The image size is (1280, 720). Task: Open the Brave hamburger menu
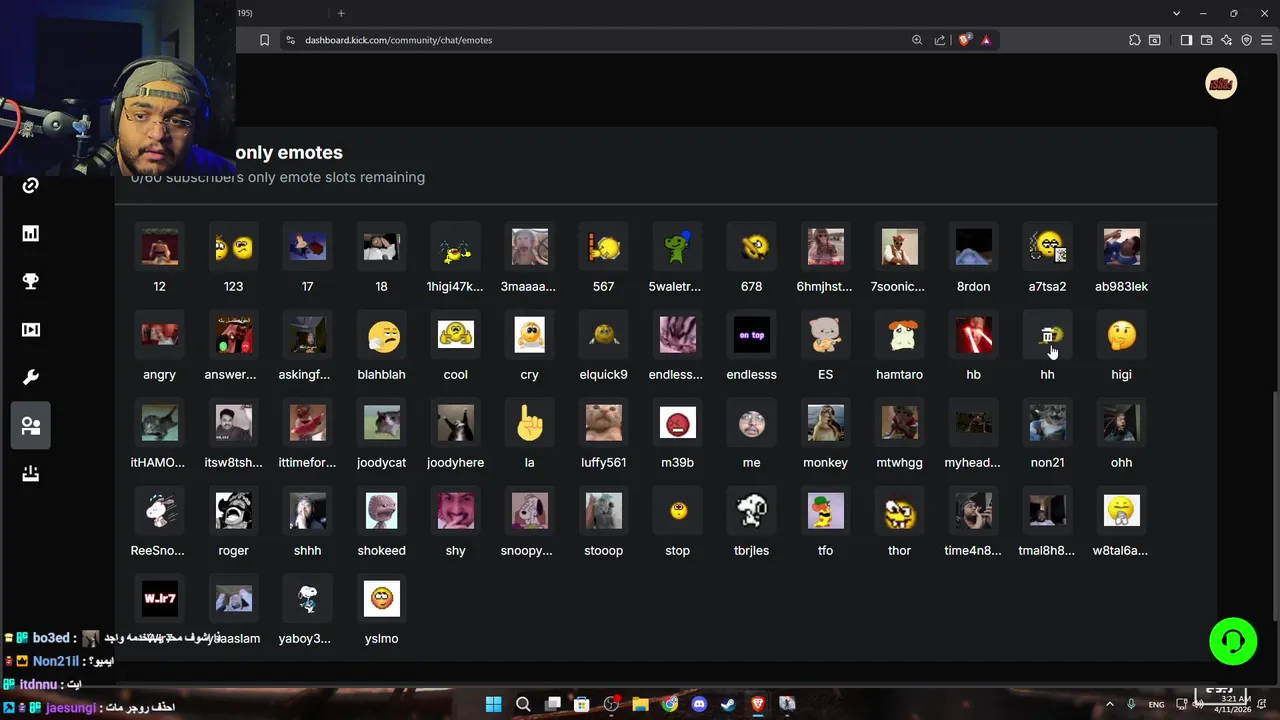[1267, 40]
